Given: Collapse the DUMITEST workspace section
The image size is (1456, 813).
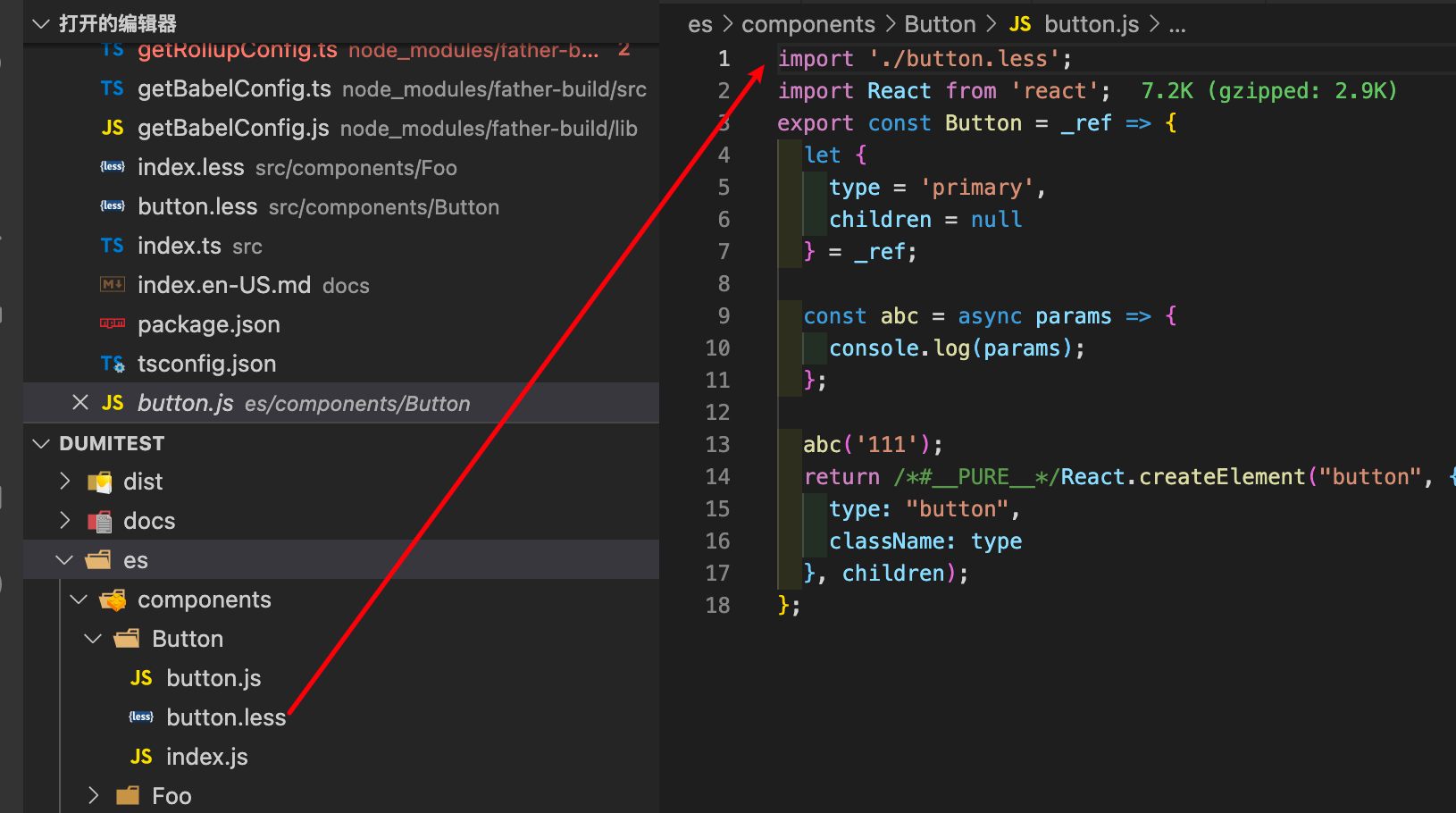Looking at the screenshot, I should (x=41, y=443).
